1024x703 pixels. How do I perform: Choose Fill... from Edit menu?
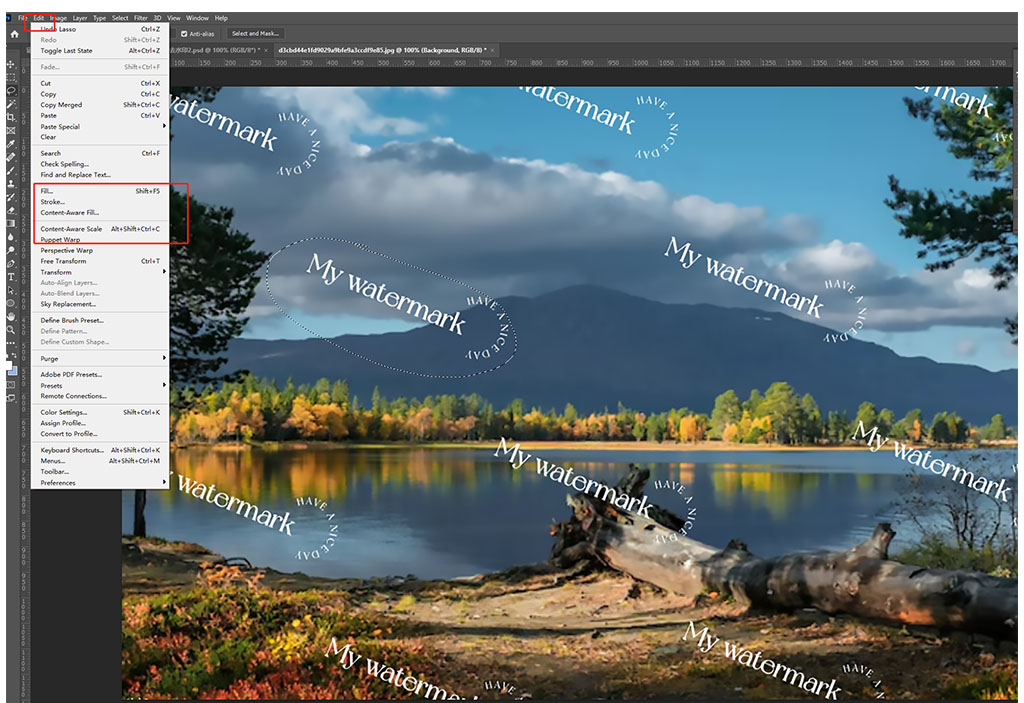(100, 191)
